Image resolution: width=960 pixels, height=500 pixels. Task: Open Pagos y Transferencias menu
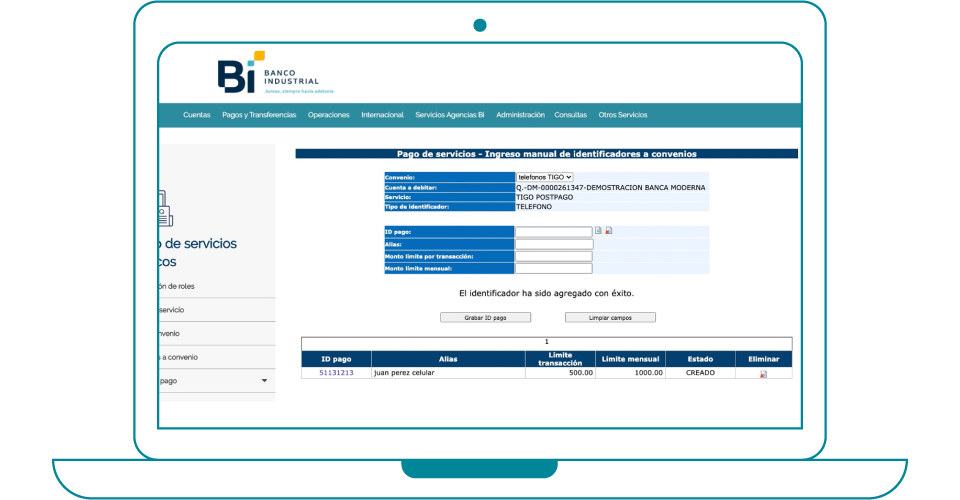(x=259, y=115)
